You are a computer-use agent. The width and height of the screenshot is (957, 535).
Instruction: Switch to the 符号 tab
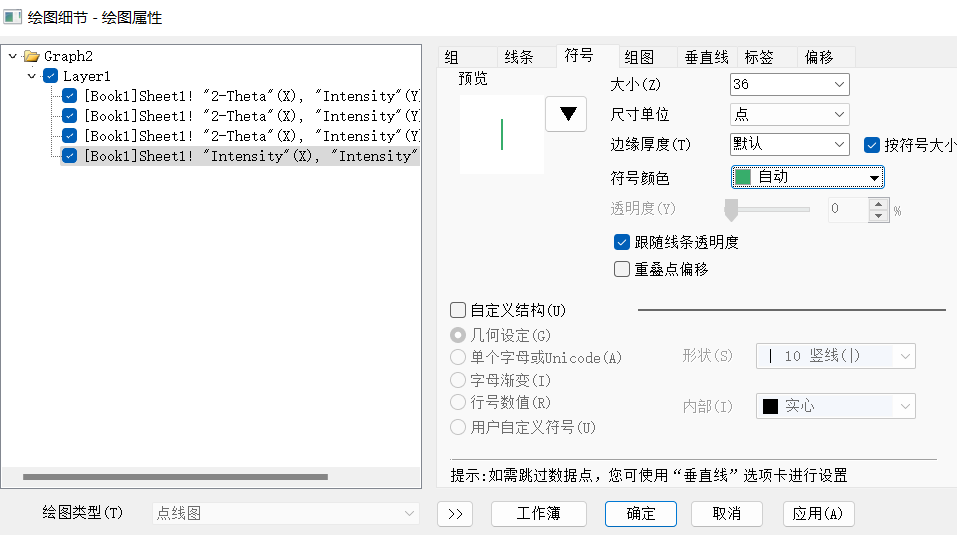(588, 56)
